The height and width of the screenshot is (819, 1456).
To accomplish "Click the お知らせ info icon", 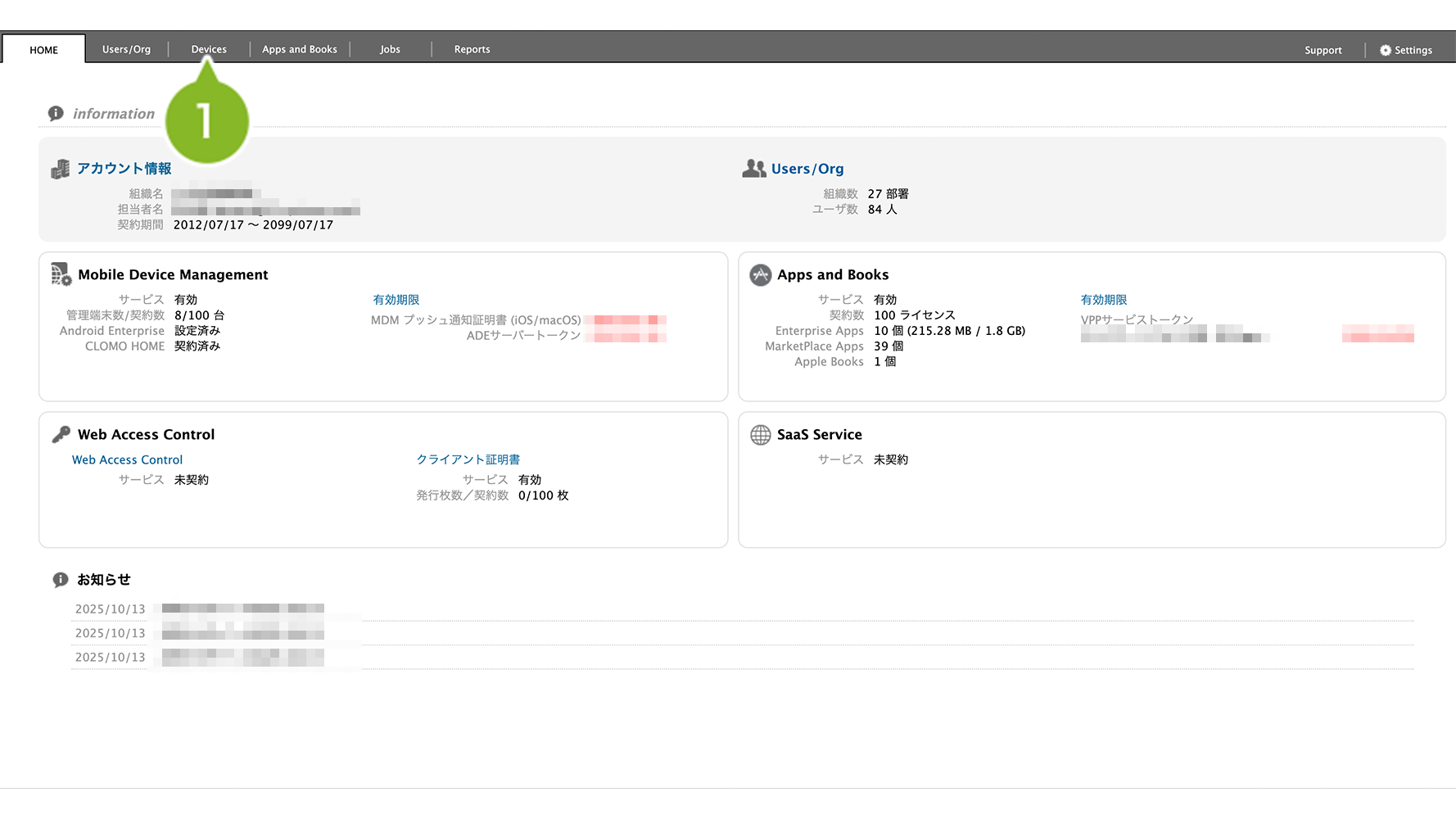I will pyautogui.click(x=61, y=580).
